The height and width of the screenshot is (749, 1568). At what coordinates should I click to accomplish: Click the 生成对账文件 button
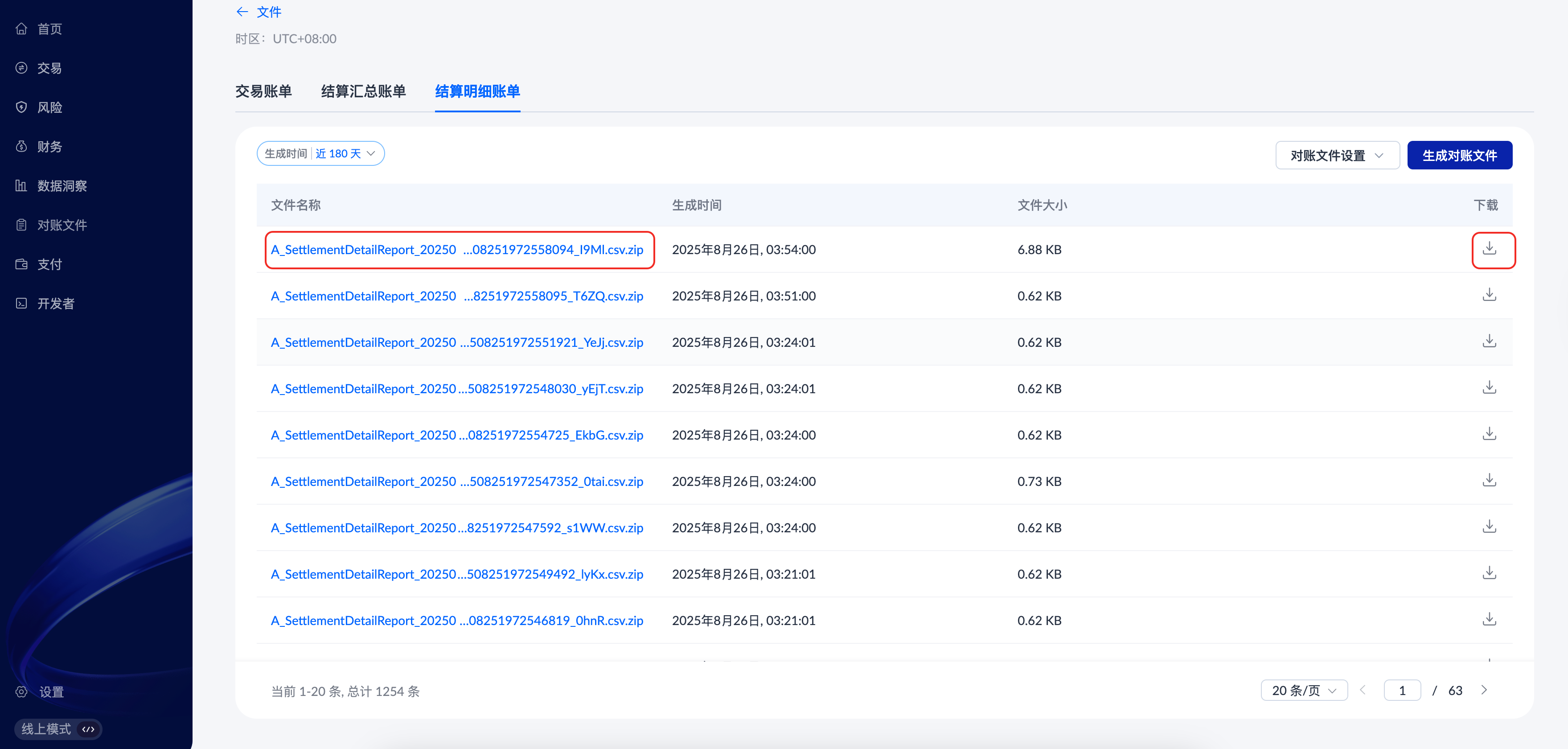pos(1459,155)
